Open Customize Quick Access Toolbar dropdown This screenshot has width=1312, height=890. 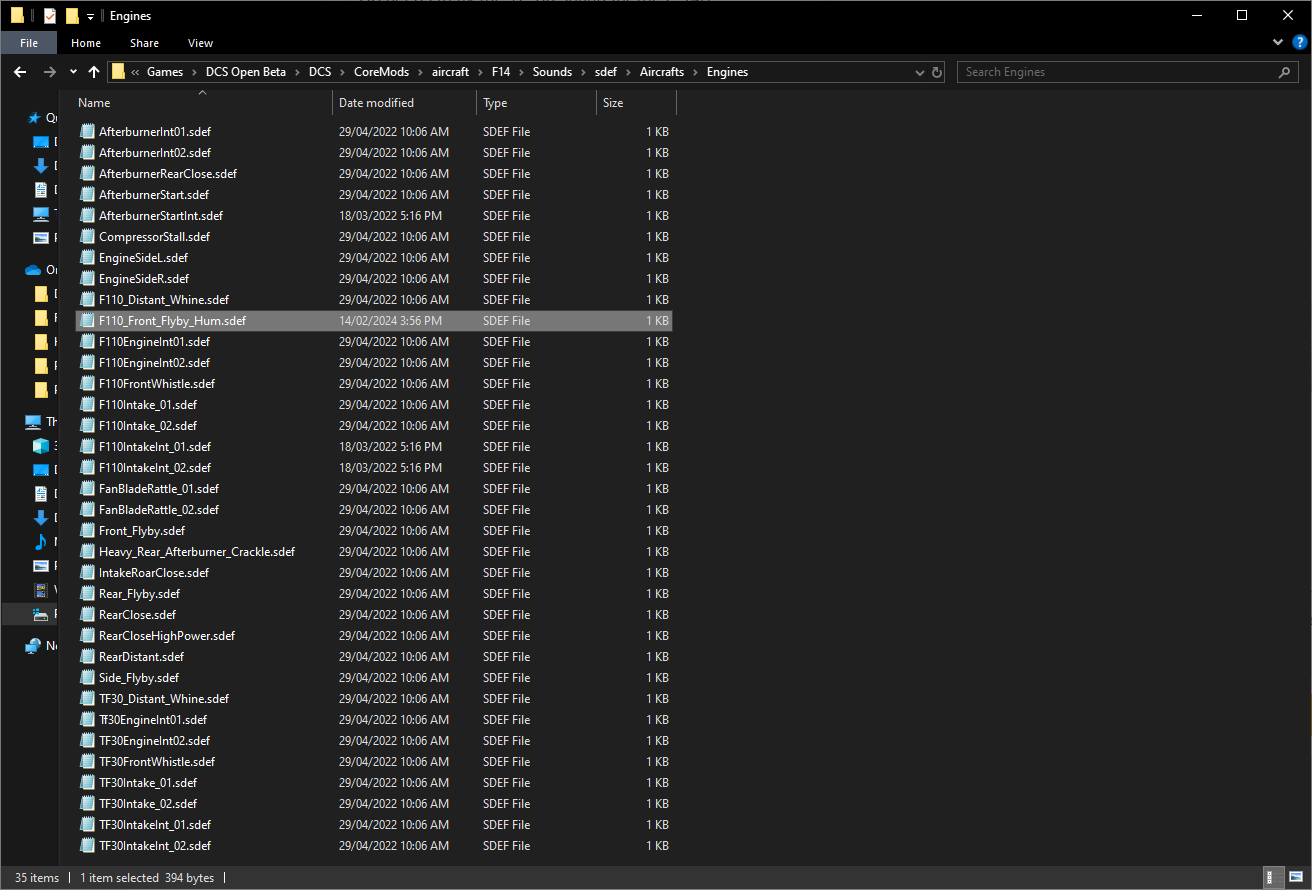(90, 16)
